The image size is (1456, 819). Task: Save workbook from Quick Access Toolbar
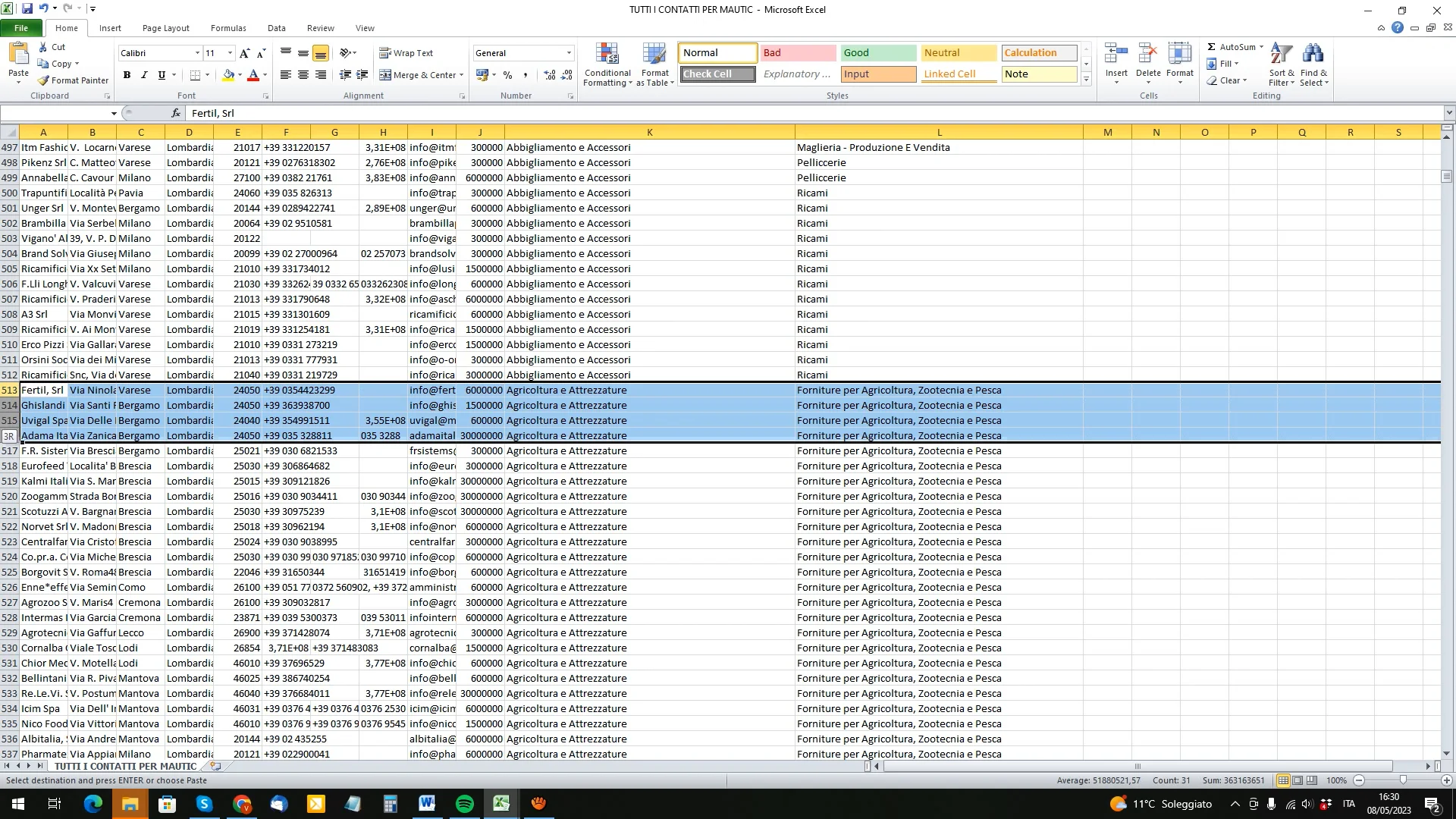click(27, 9)
